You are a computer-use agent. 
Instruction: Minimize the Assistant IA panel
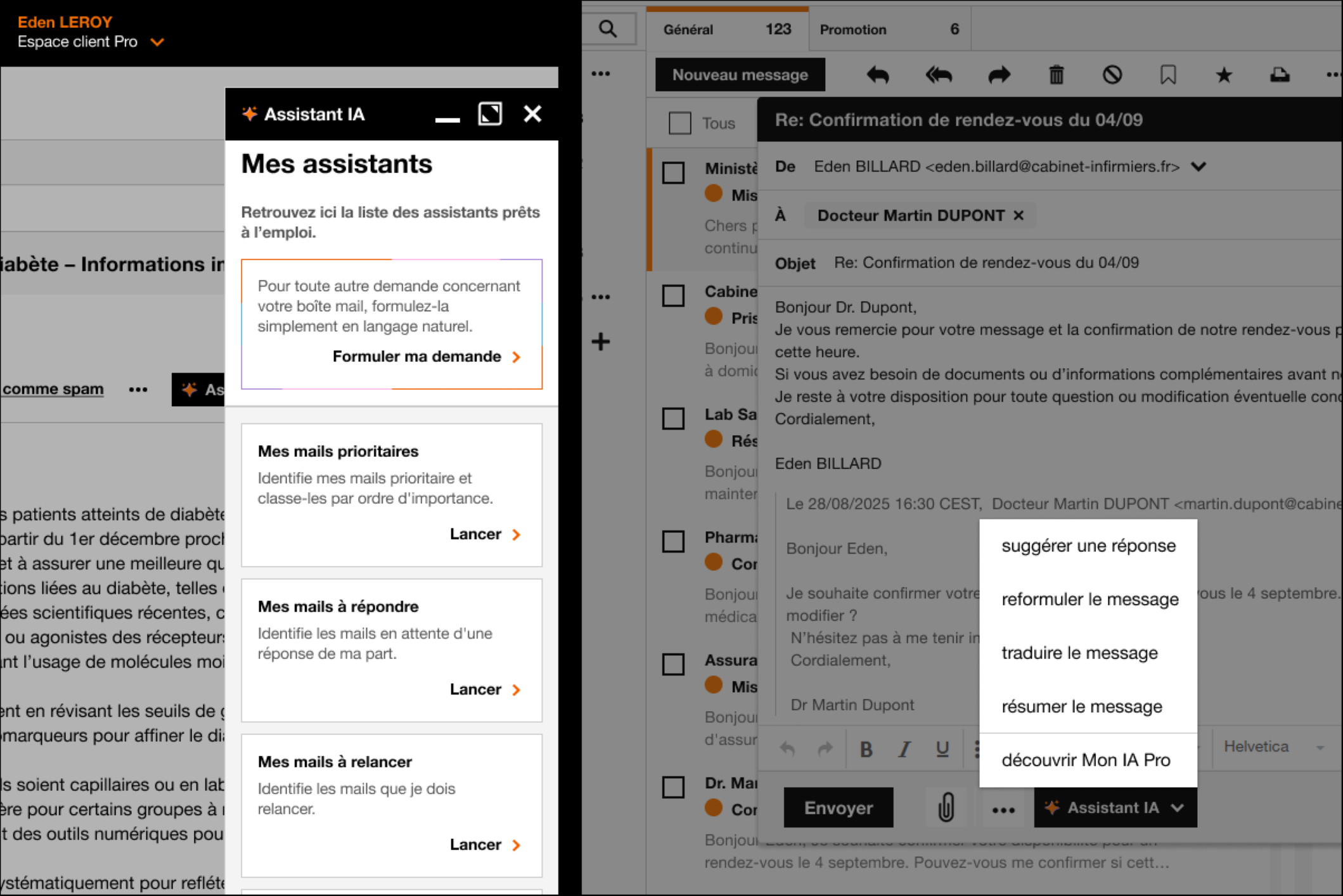(447, 118)
